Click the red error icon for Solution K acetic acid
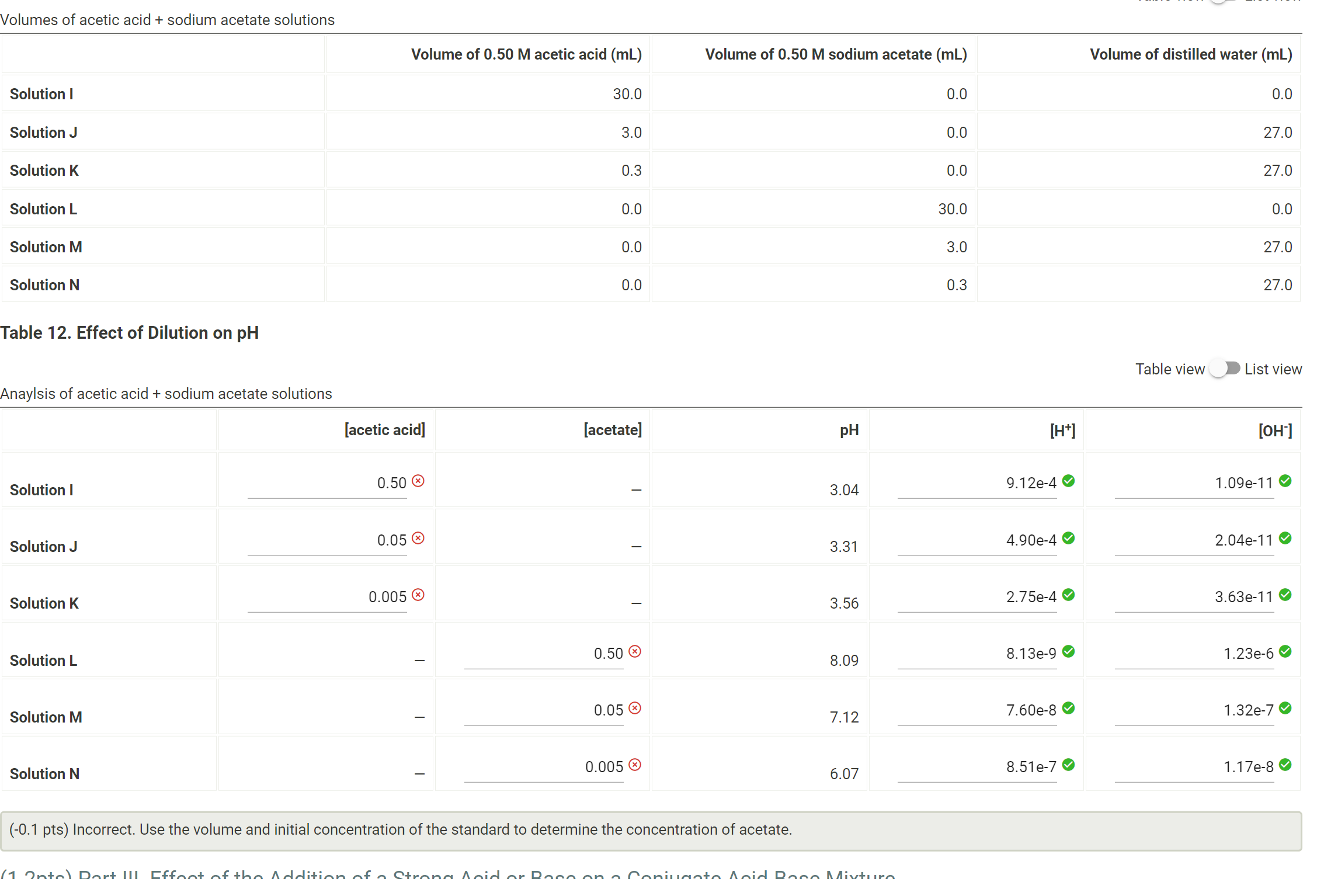 (x=418, y=594)
